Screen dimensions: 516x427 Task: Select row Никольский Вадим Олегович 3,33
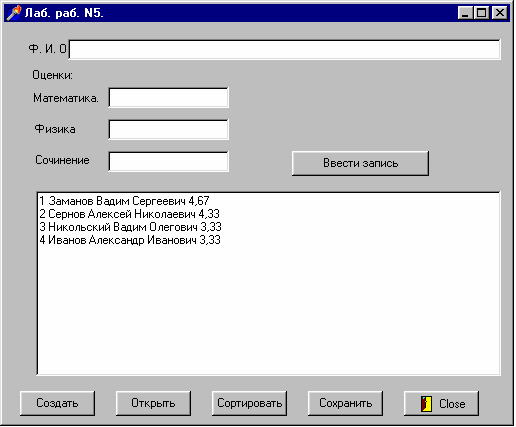(x=130, y=227)
